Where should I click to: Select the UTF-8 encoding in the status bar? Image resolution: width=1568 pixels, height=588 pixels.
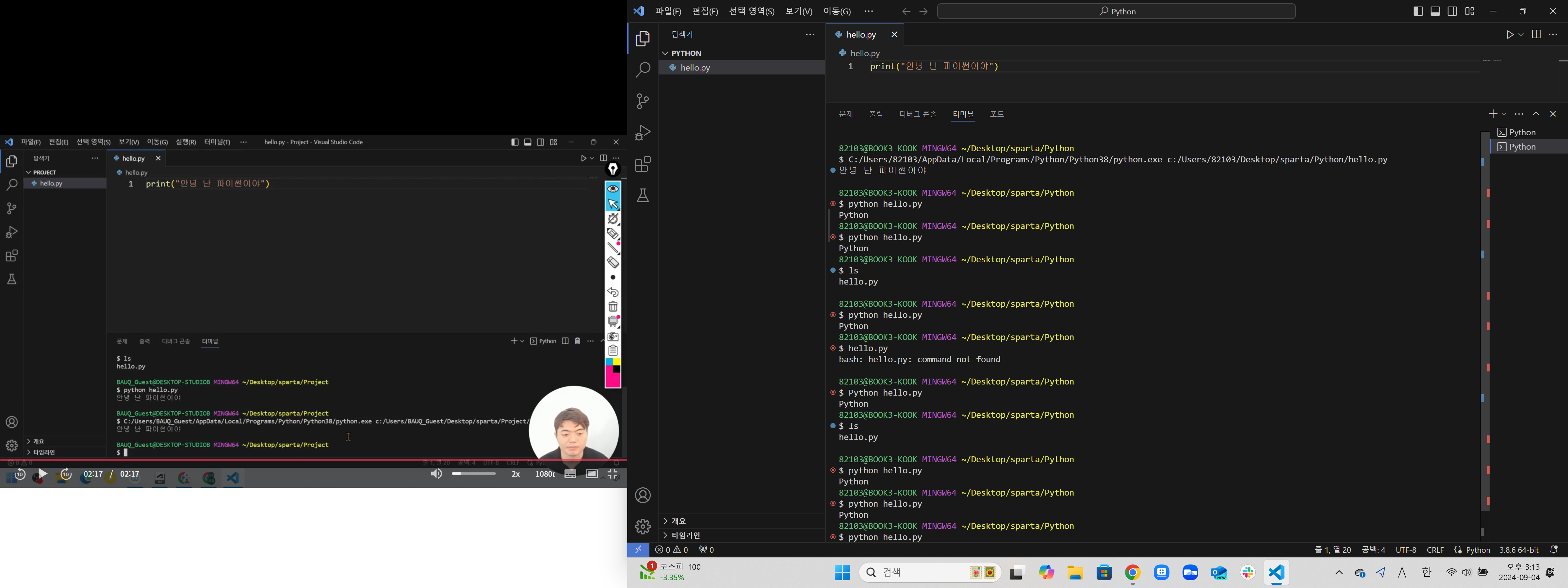pyautogui.click(x=1405, y=550)
